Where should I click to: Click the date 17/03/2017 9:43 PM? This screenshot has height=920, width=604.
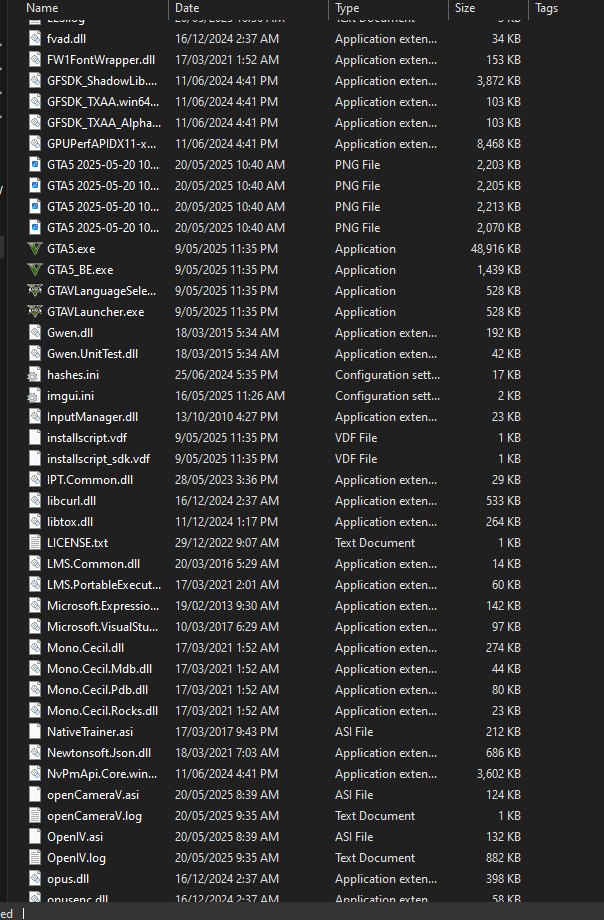[227, 732]
